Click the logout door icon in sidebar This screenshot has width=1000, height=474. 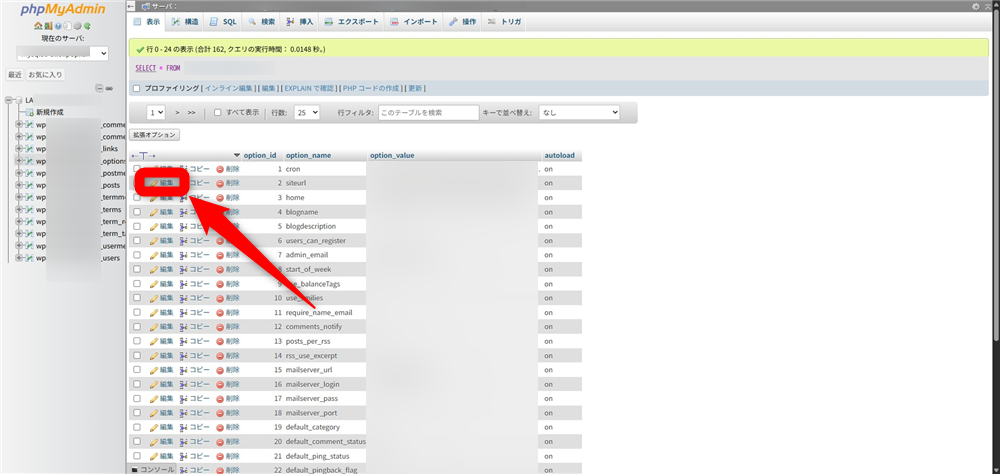pyautogui.click(x=48, y=27)
